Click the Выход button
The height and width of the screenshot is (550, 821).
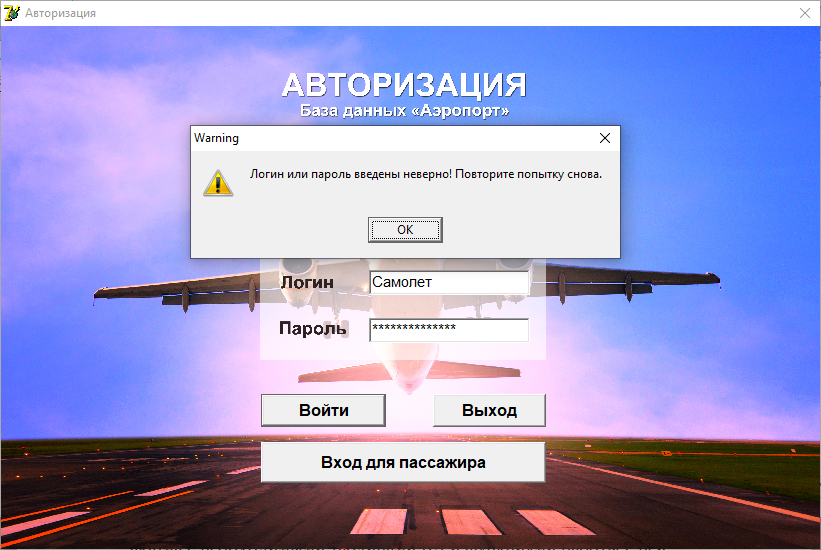click(x=490, y=410)
